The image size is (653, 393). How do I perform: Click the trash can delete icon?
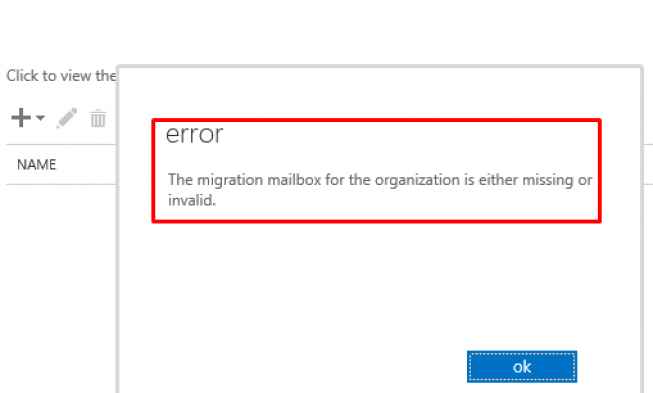[98, 118]
